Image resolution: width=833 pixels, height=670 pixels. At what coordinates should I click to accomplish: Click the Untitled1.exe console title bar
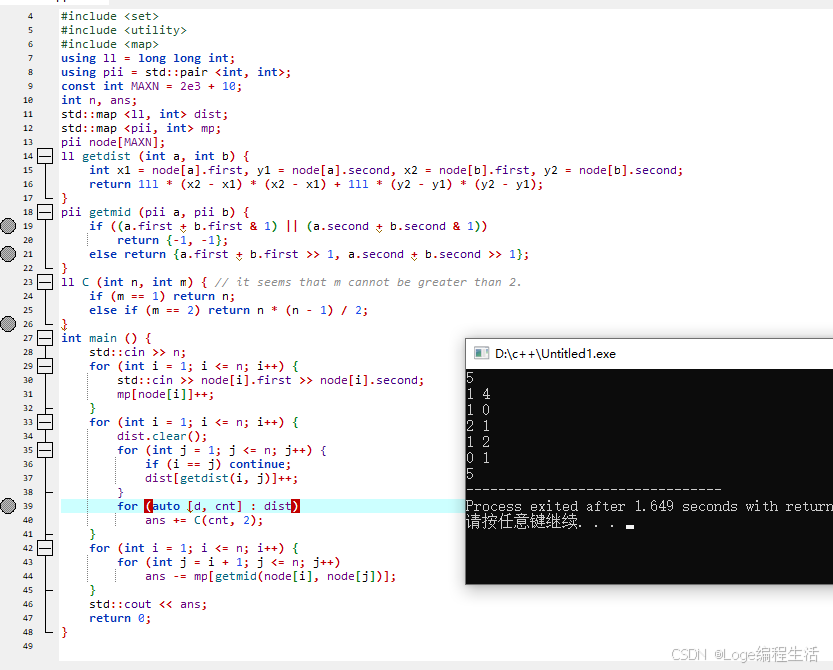tap(649, 354)
